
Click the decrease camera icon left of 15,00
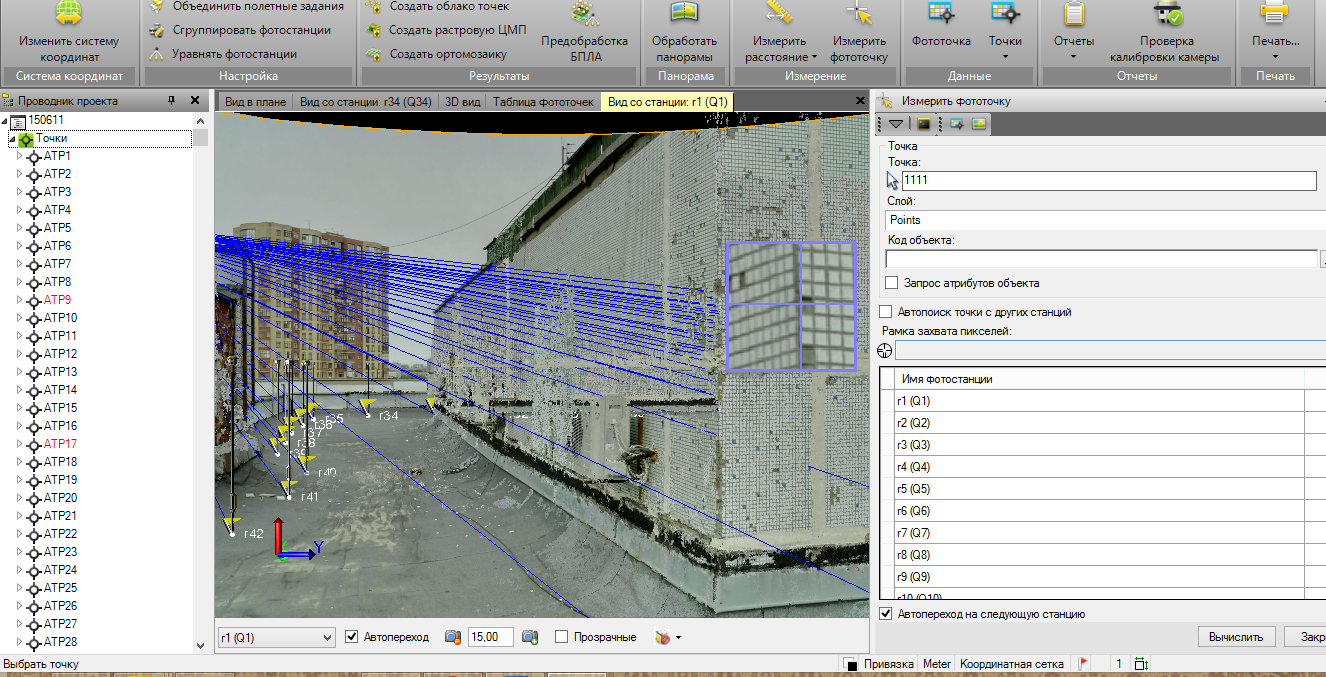453,637
